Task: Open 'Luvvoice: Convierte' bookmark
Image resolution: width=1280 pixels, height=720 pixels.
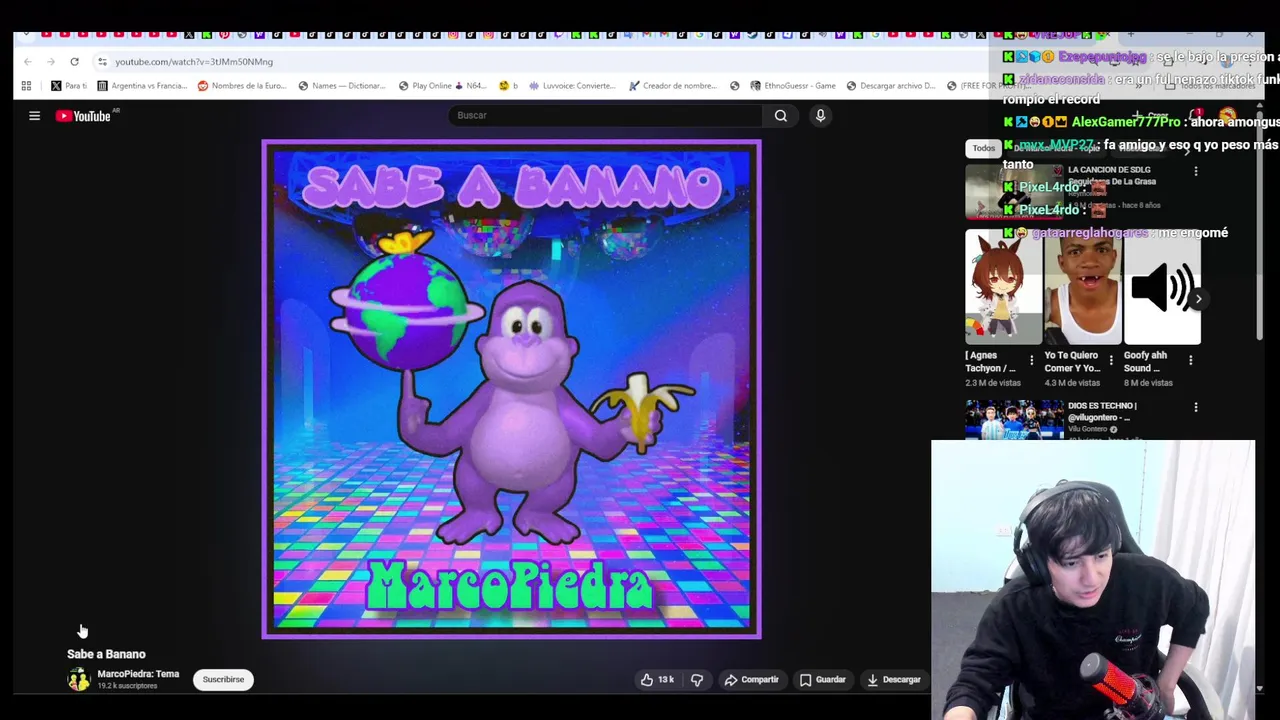Action: click(573, 86)
